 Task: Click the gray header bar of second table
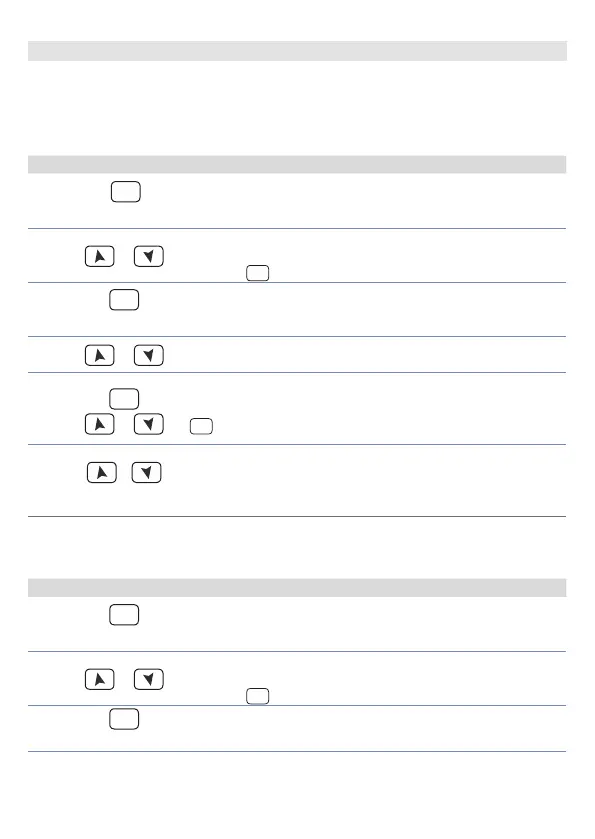pos(297,588)
